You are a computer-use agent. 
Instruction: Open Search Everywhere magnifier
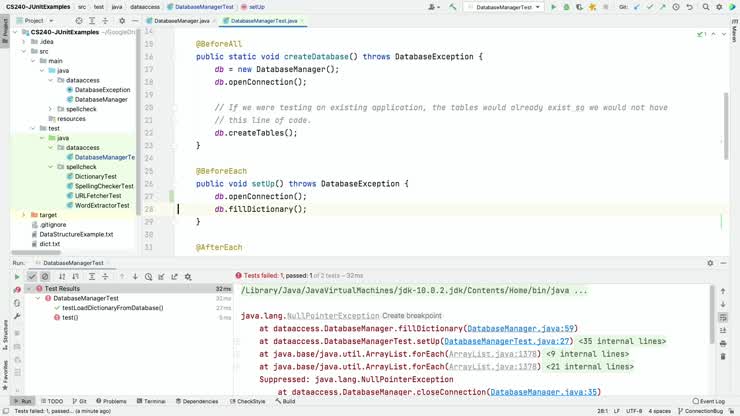tap(706, 7)
